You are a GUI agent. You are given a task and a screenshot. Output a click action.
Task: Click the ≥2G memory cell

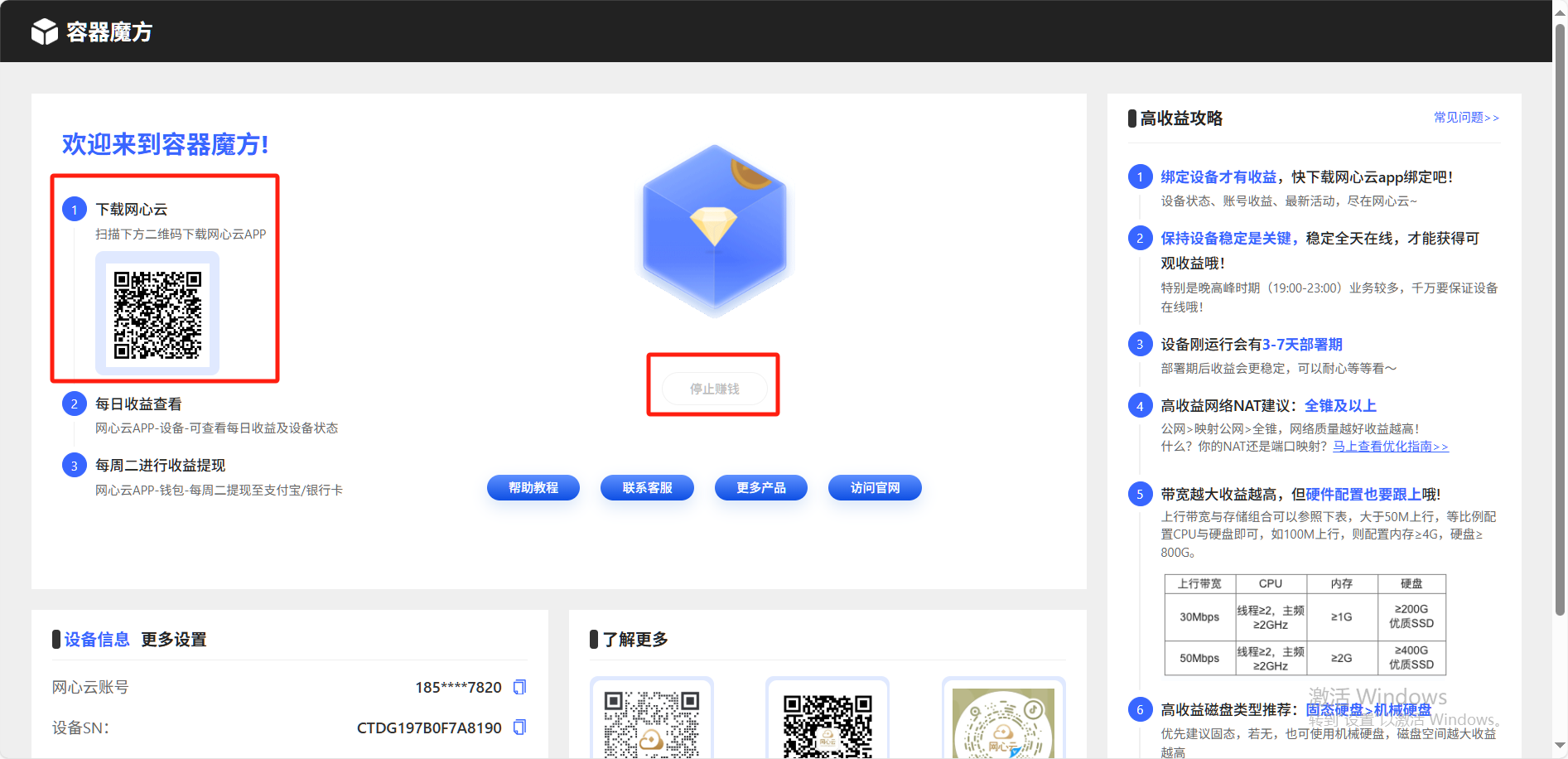pos(1342,658)
